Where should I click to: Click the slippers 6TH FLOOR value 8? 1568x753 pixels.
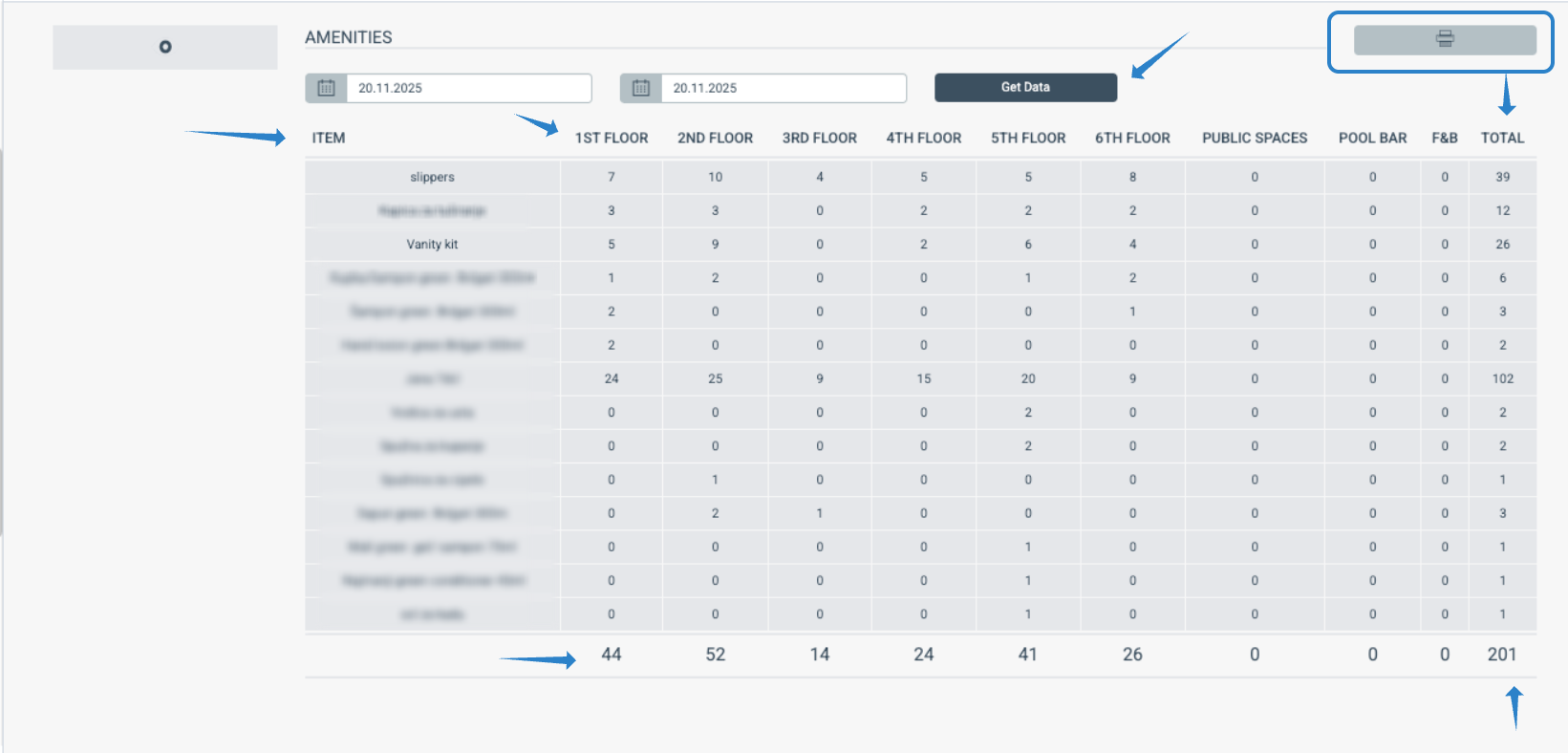click(x=1132, y=177)
